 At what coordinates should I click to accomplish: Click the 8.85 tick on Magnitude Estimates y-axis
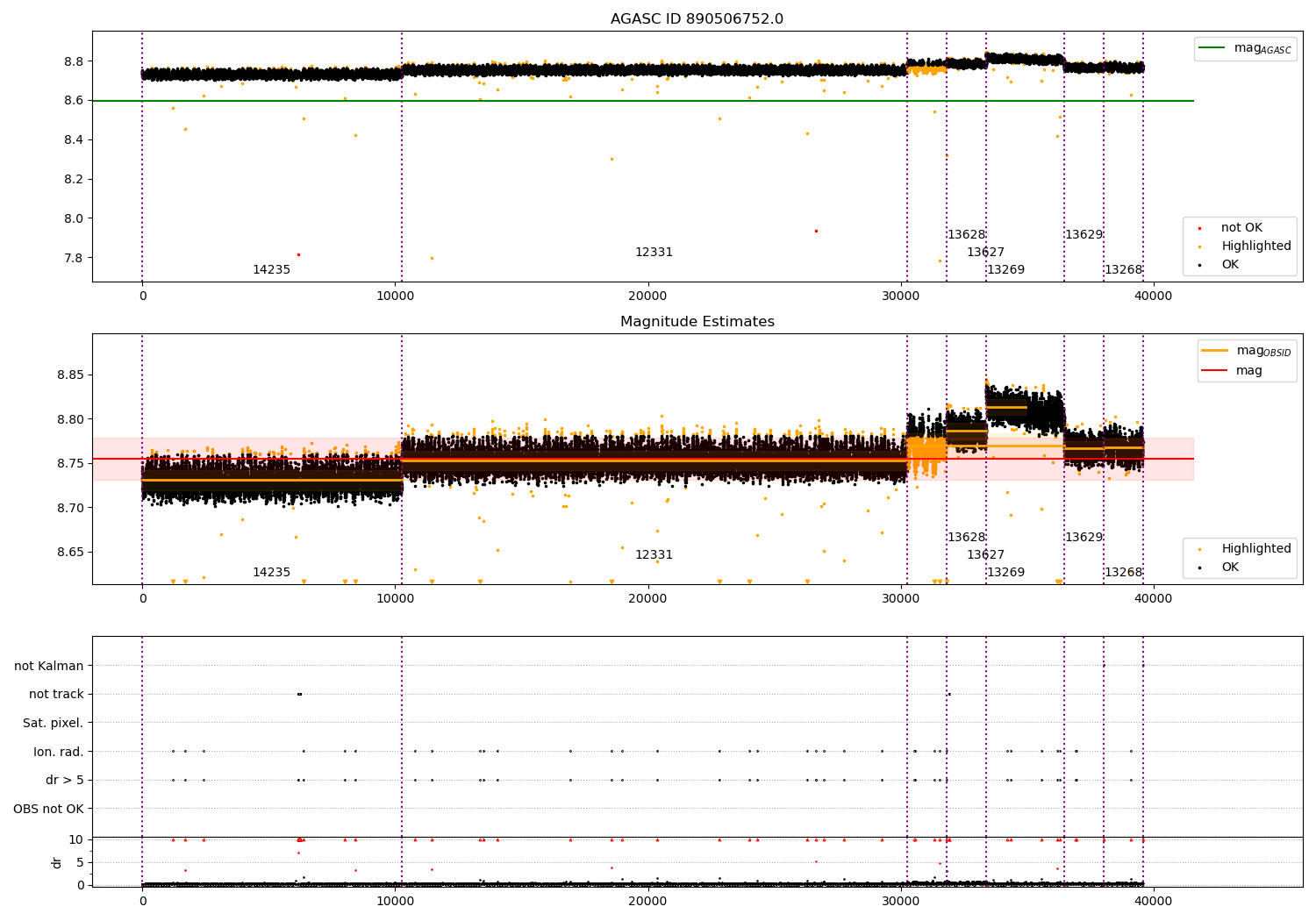[70, 375]
